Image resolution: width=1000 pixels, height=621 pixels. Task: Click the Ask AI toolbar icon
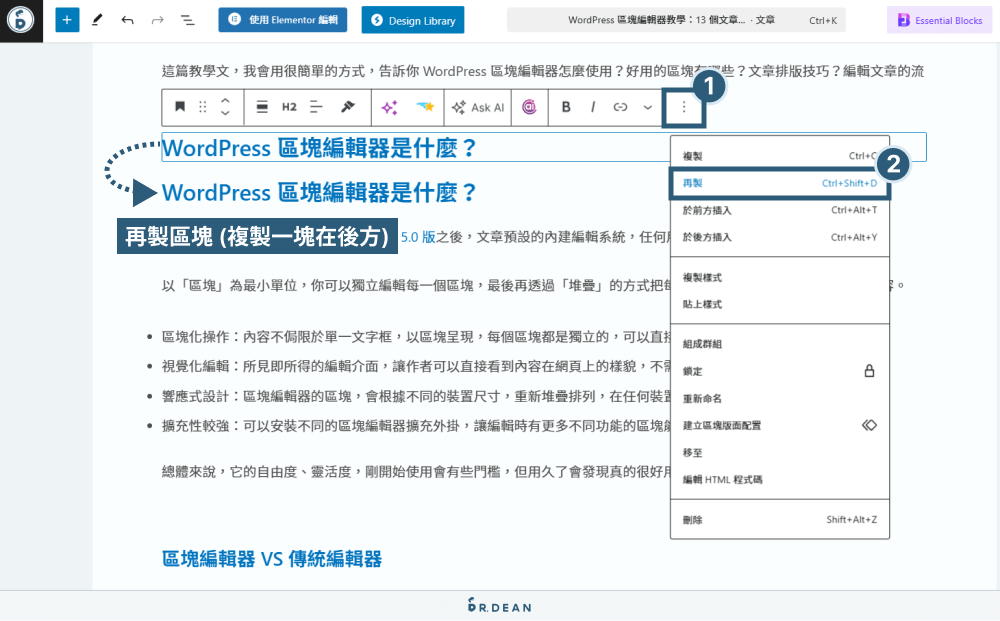pyautogui.click(x=477, y=107)
